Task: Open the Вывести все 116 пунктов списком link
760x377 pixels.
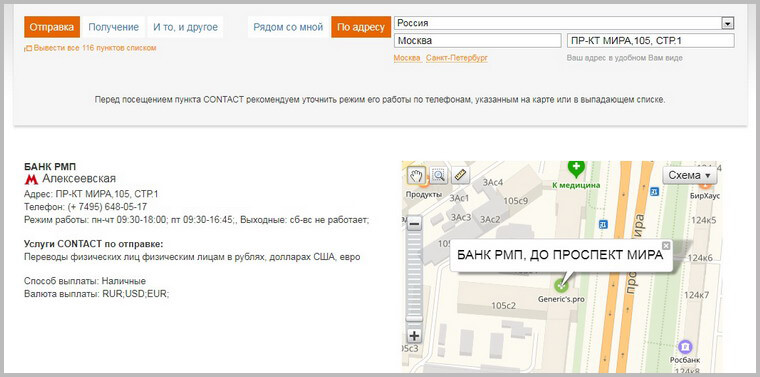Action: [95, 48]
